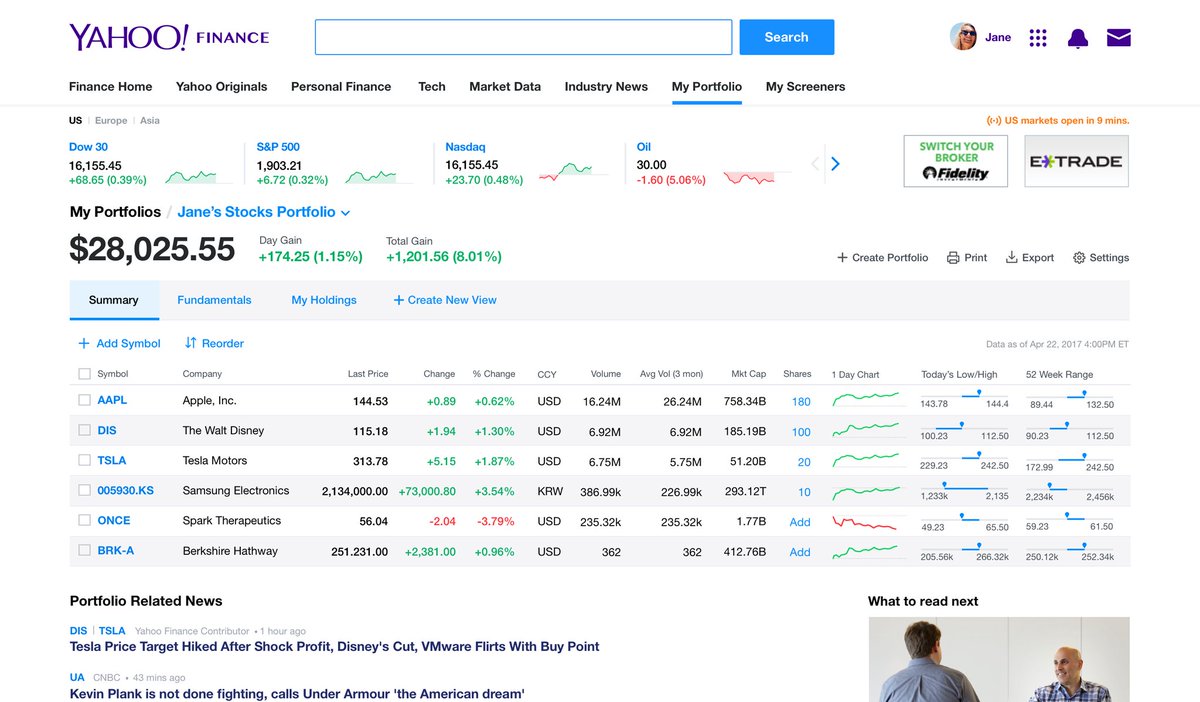Image resolution: width=1200 pixels, height=702 pixels.
Task: Sort by Last Price column header
Action: coord(368,374)
